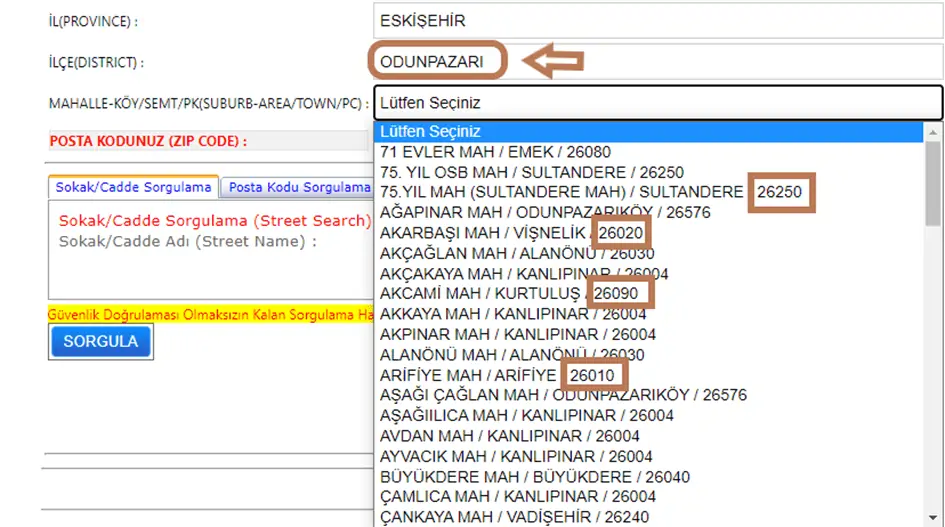This screenshot has width=945, height=527.
Task: Click the ESKİŞEHİR province field
Action: 657,20
